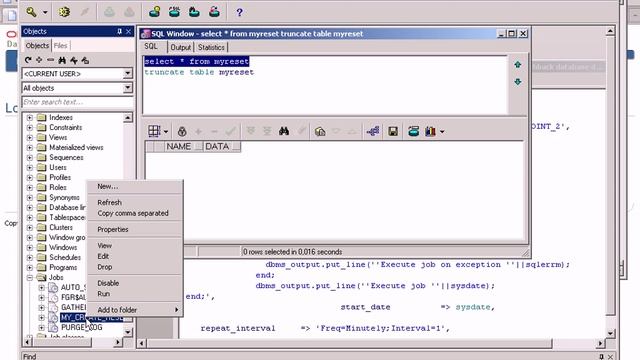640x360 pixels.
Task: Select the Profiles folder
Action: [60, 178]
